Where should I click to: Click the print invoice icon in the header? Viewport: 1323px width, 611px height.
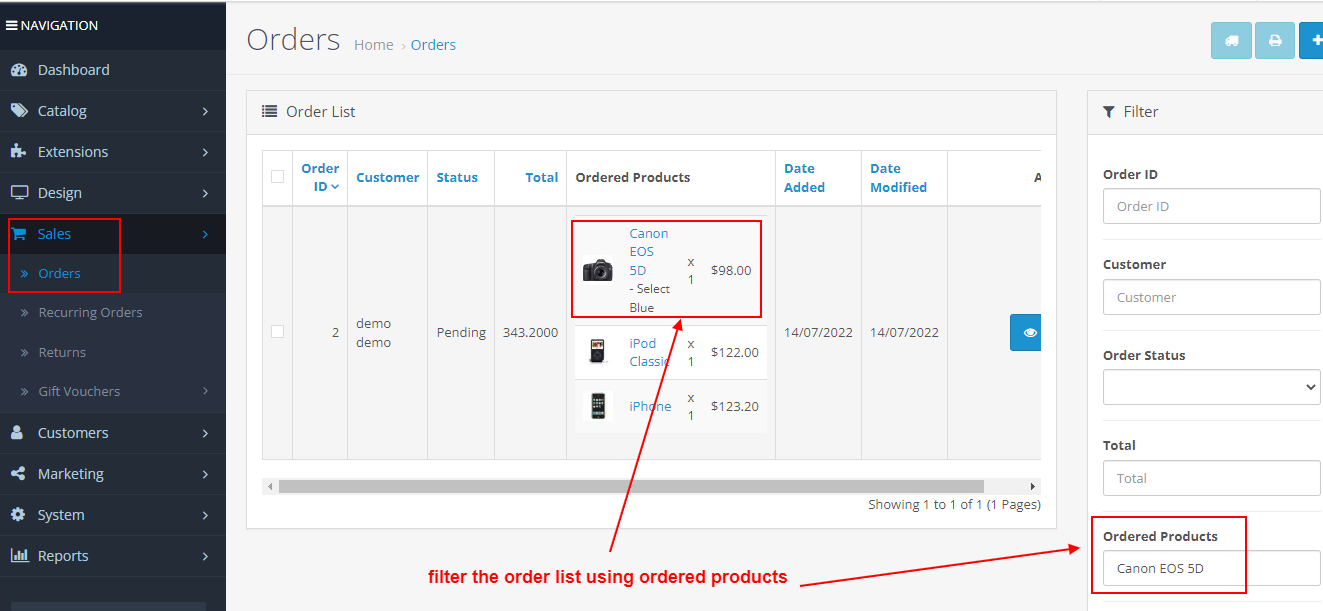pyautogui.click(x=1274, y=40)
